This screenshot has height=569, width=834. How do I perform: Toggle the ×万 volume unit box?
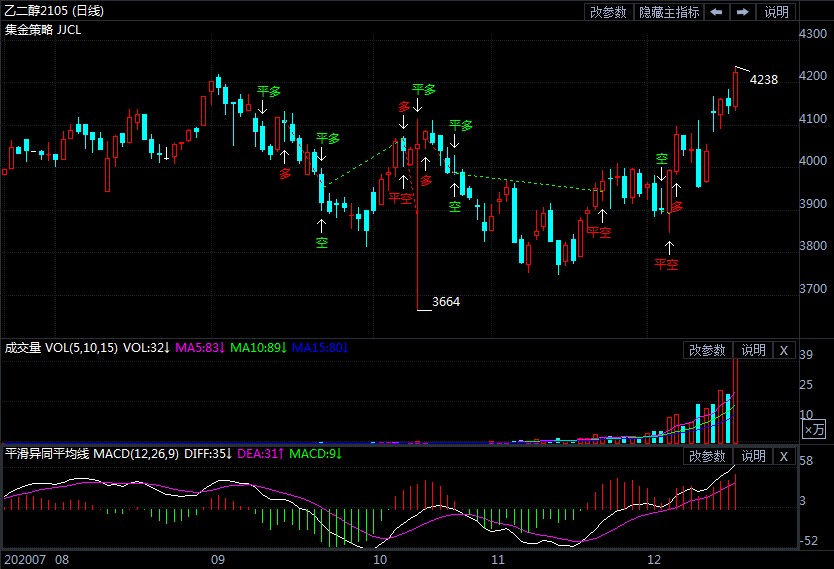pos(814,429)
